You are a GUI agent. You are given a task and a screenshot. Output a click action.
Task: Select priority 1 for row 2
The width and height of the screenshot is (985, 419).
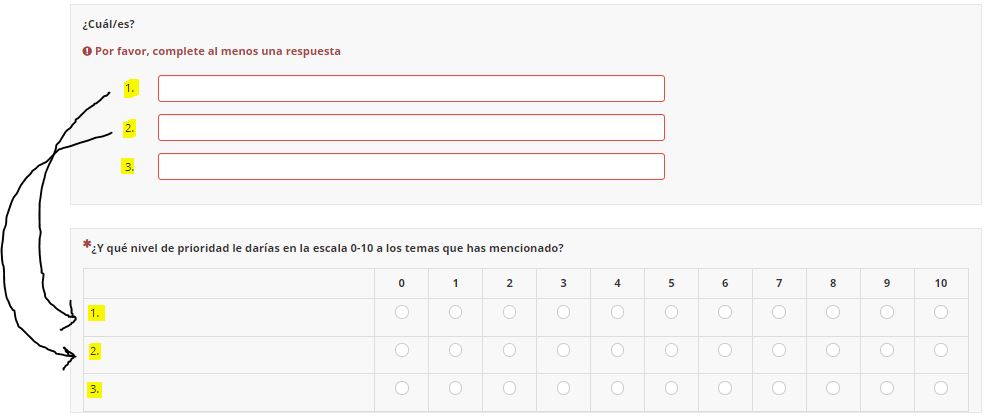tap(456, 351)
